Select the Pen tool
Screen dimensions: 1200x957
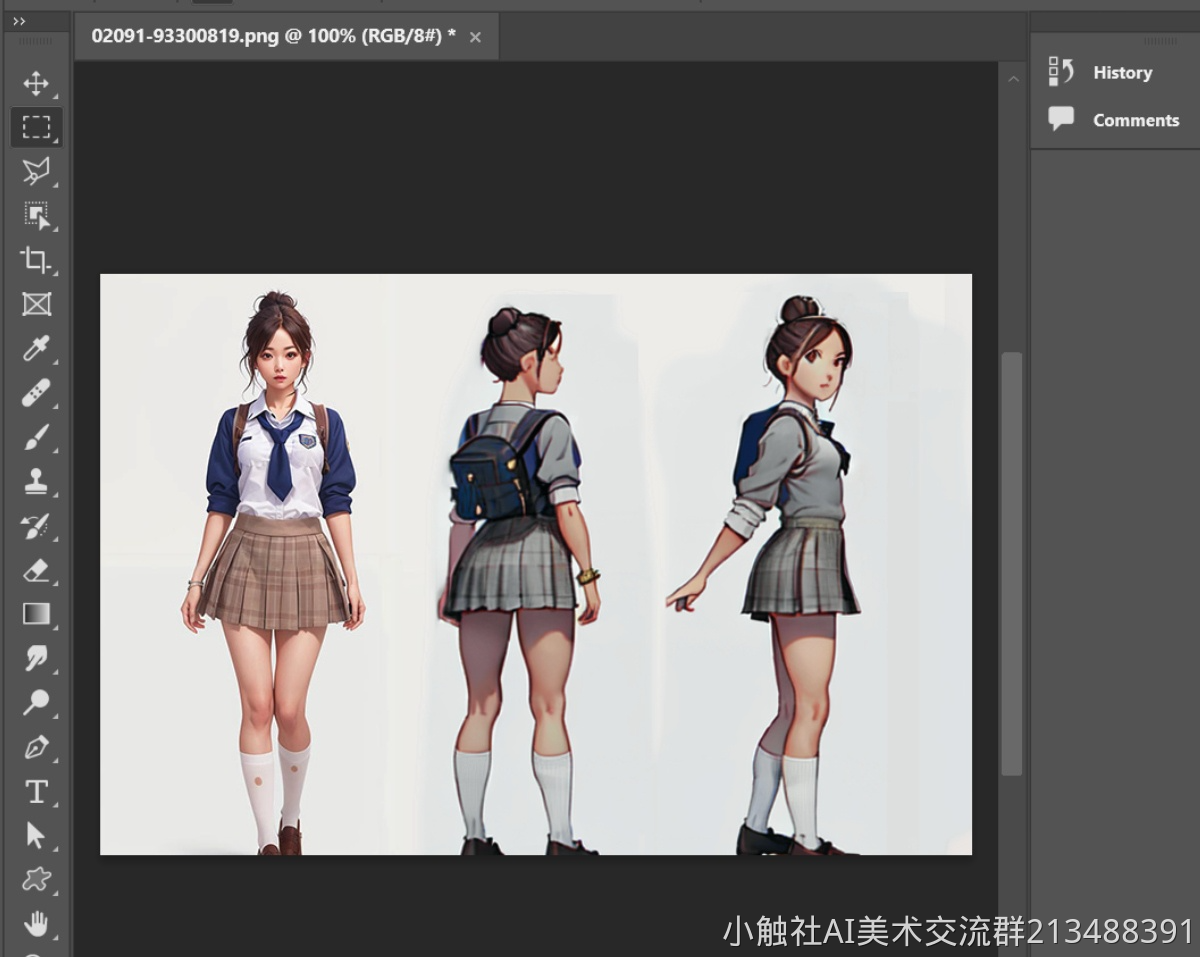36,747
